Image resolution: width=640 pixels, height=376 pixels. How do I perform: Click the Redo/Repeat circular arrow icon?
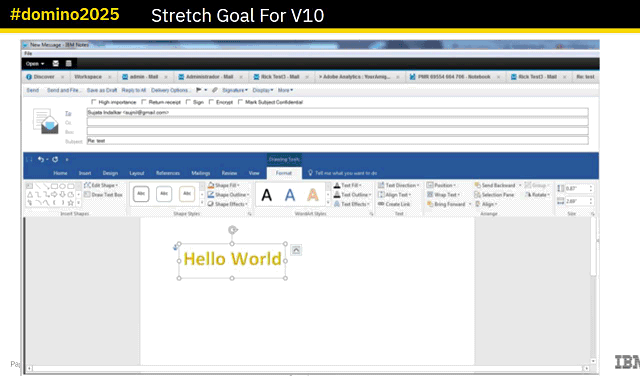(55, 159)
